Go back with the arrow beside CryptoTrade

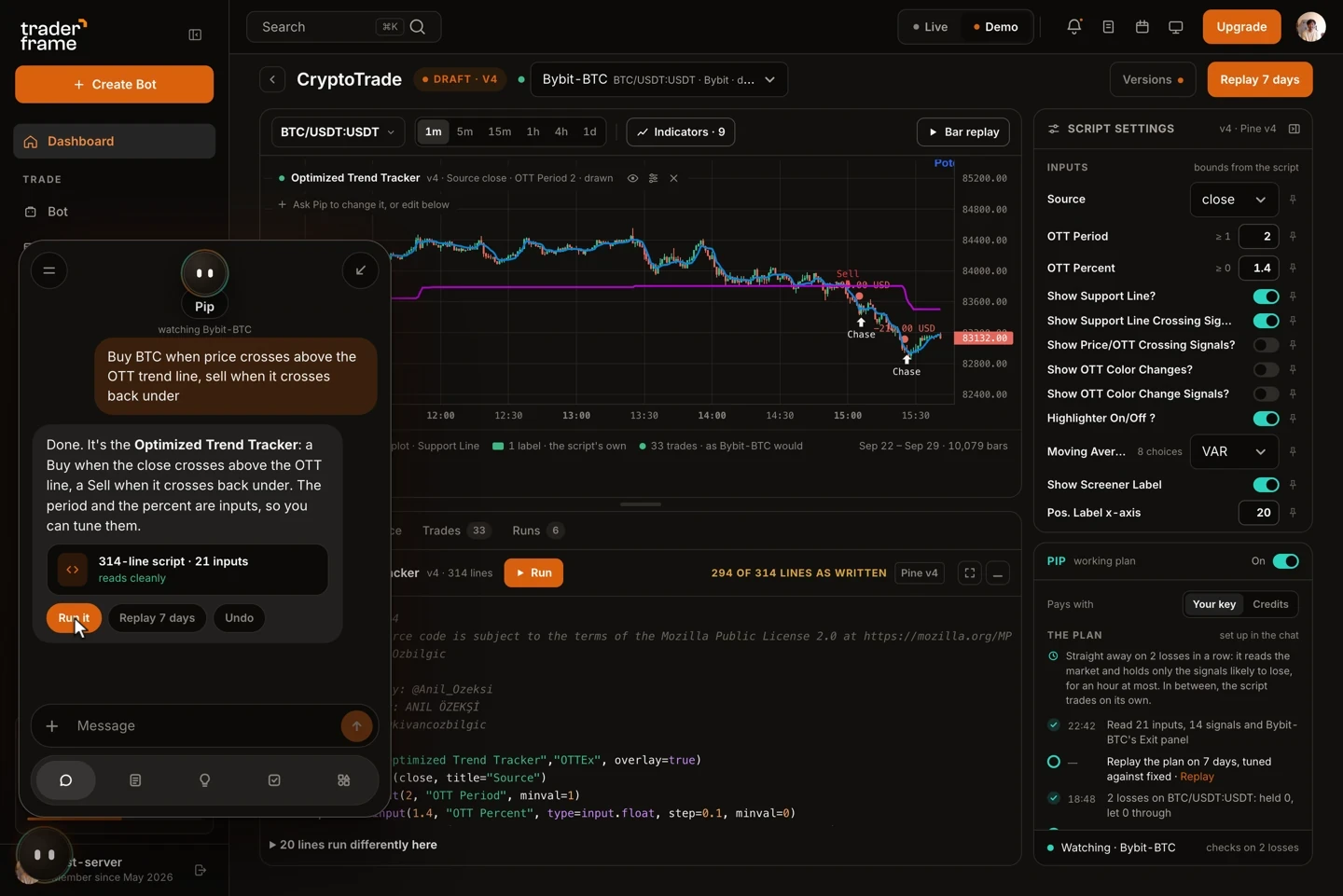point(272,79)
